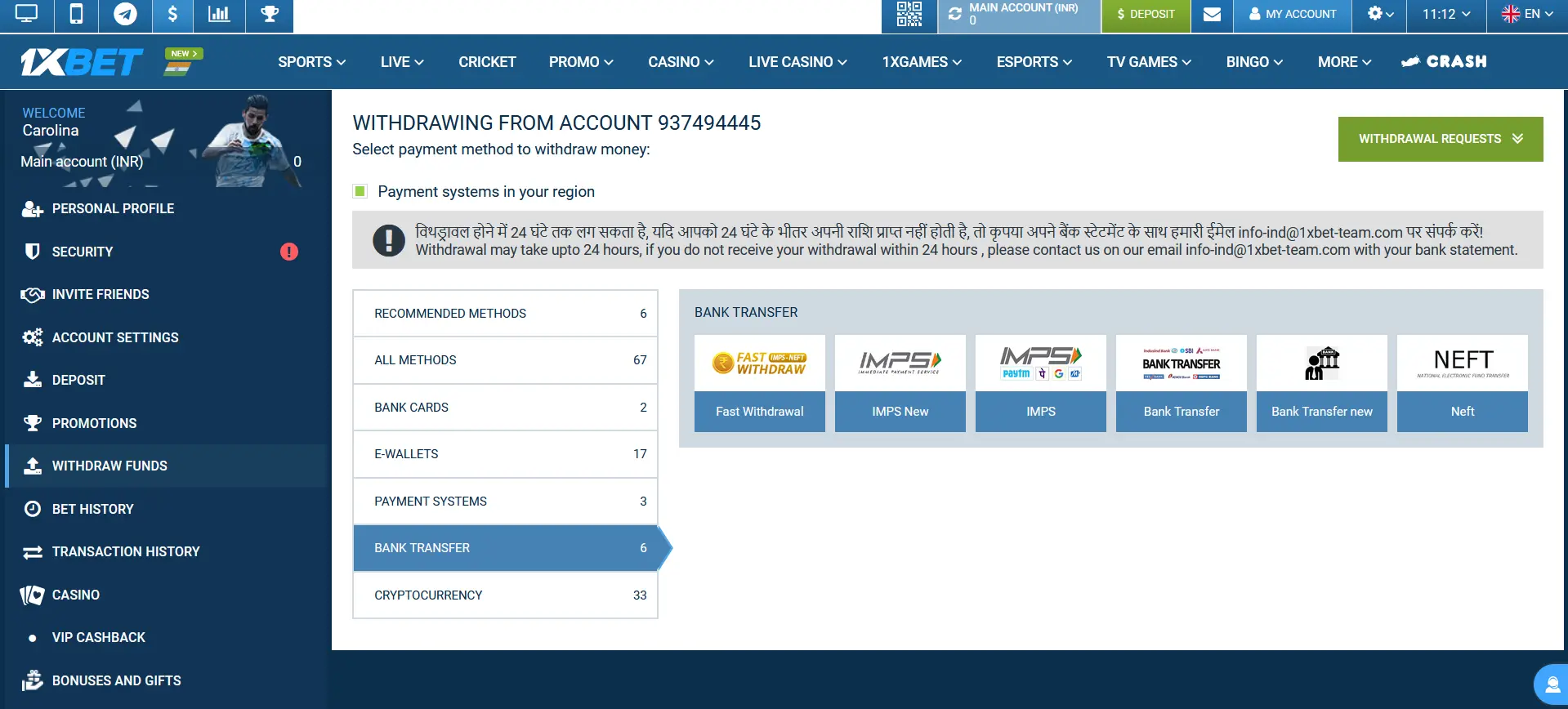Viewport: 1568px width, 709px height.
Task: Expand the Live Casino menu
Action: [x=797, y=62]
